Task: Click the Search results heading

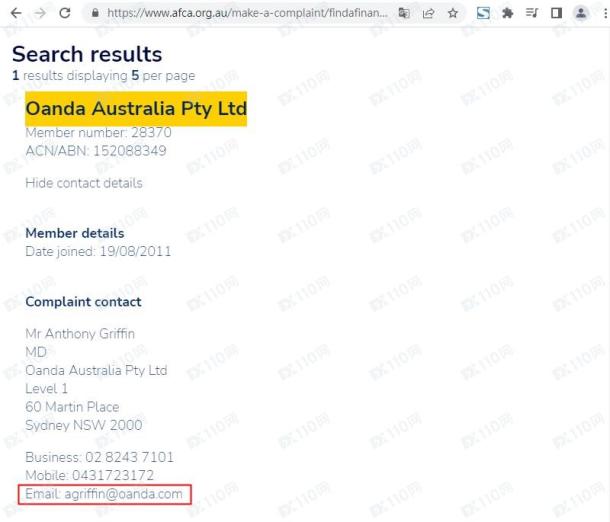Action: [x=87, y=54]
